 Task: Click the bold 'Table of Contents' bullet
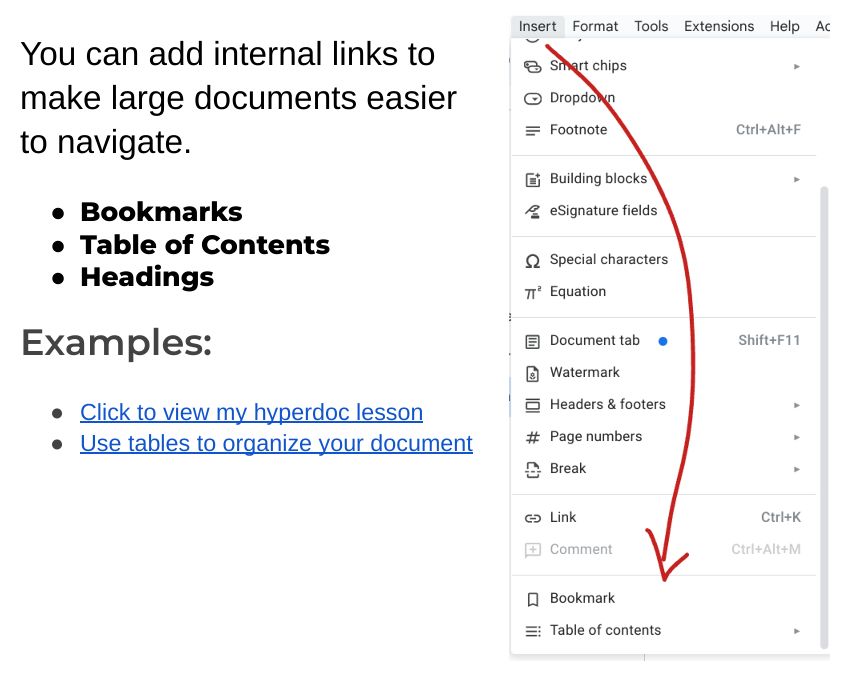point(205,245)
